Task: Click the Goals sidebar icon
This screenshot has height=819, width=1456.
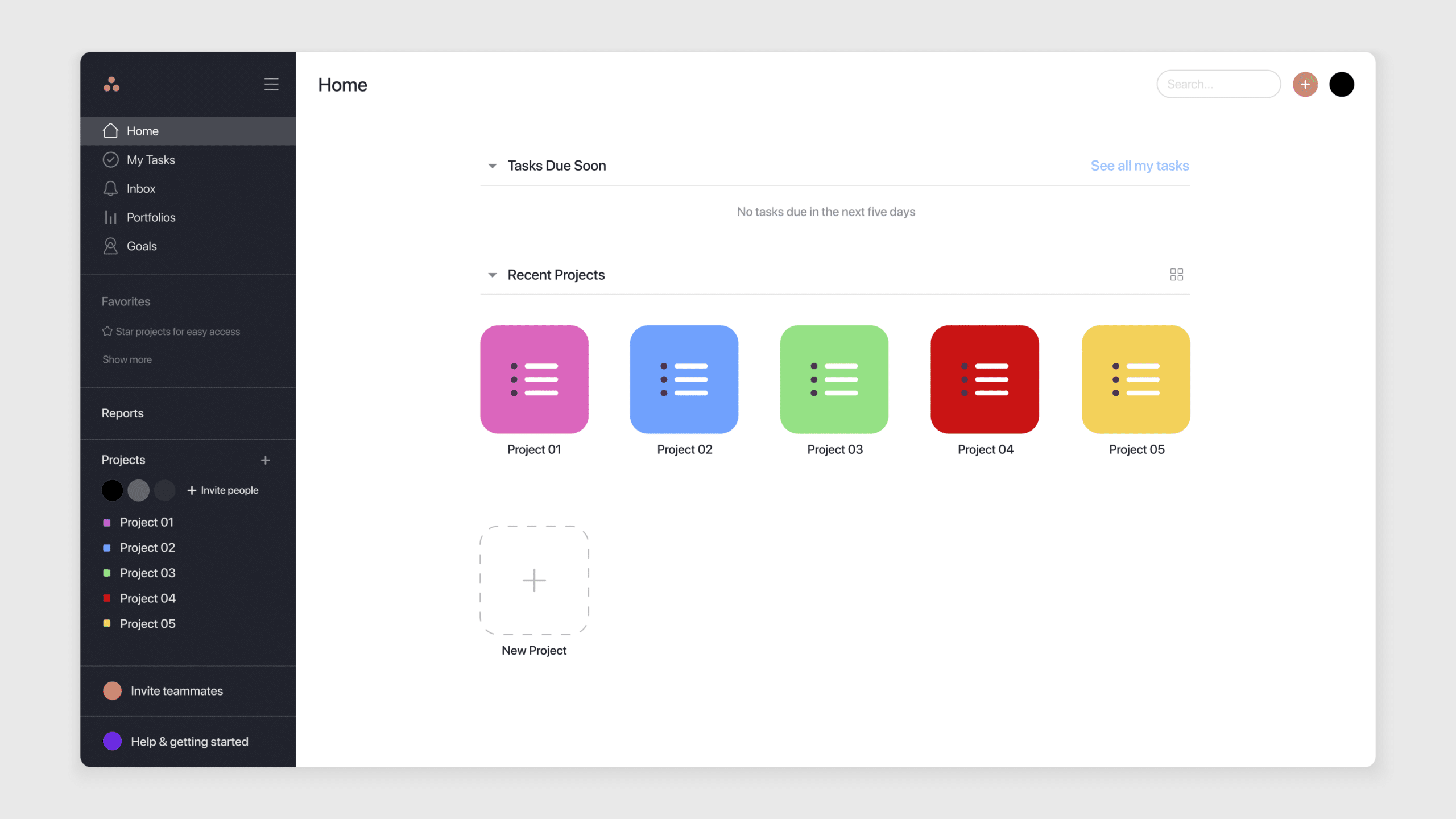Action: pyautogui.click(x=109, y=246)
